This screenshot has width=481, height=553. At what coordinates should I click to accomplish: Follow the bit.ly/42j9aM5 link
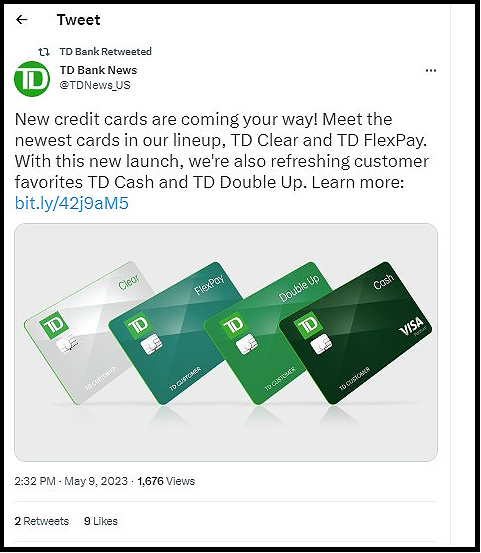pyautogui.click(x=72, y=203)
